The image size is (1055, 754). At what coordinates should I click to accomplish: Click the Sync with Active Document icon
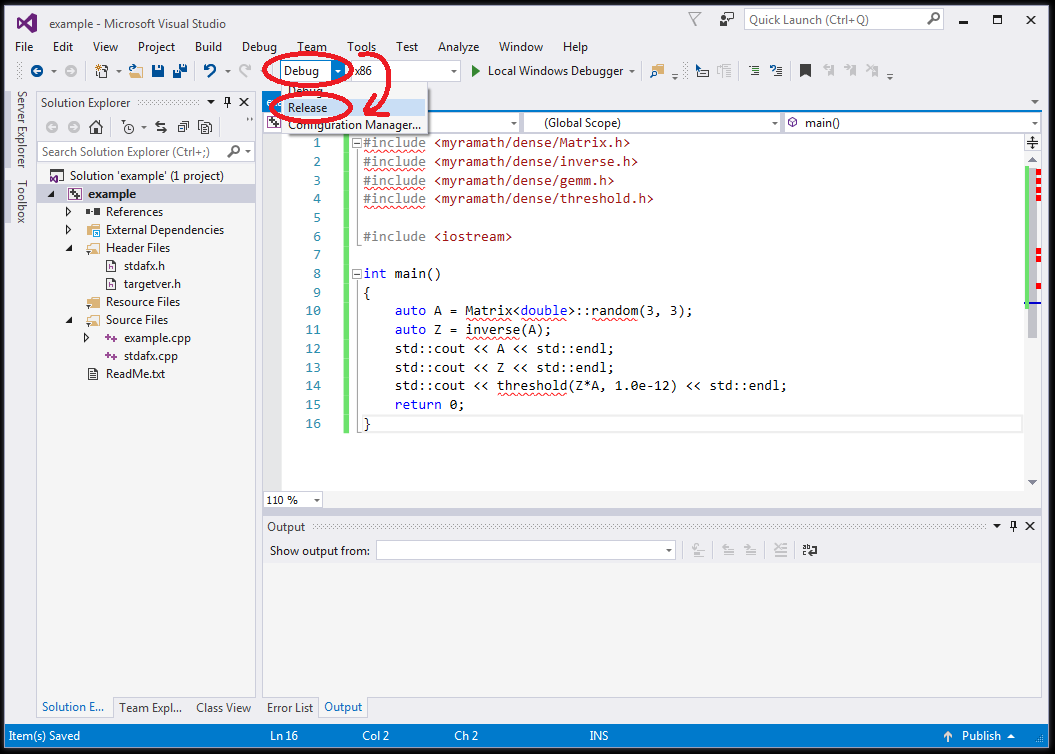pos(161,126)
